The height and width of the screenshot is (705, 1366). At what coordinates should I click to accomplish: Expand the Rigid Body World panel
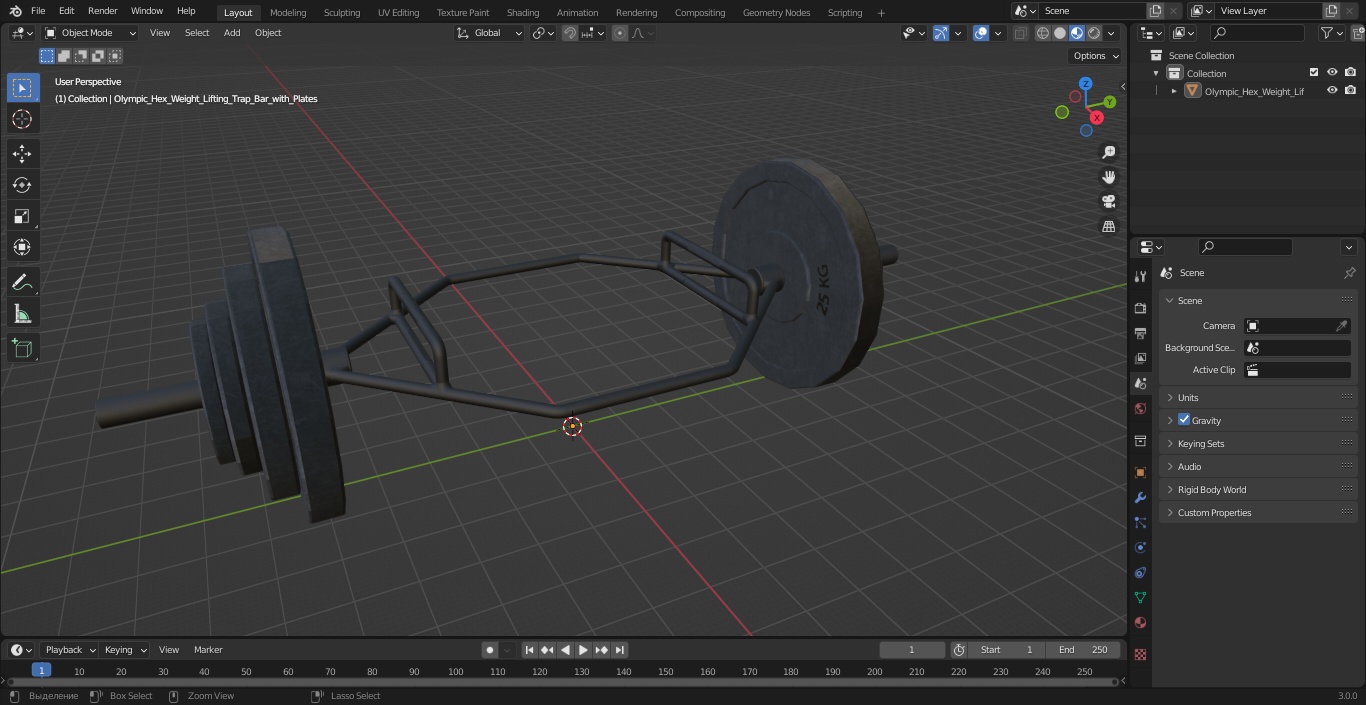[1260, 490]
